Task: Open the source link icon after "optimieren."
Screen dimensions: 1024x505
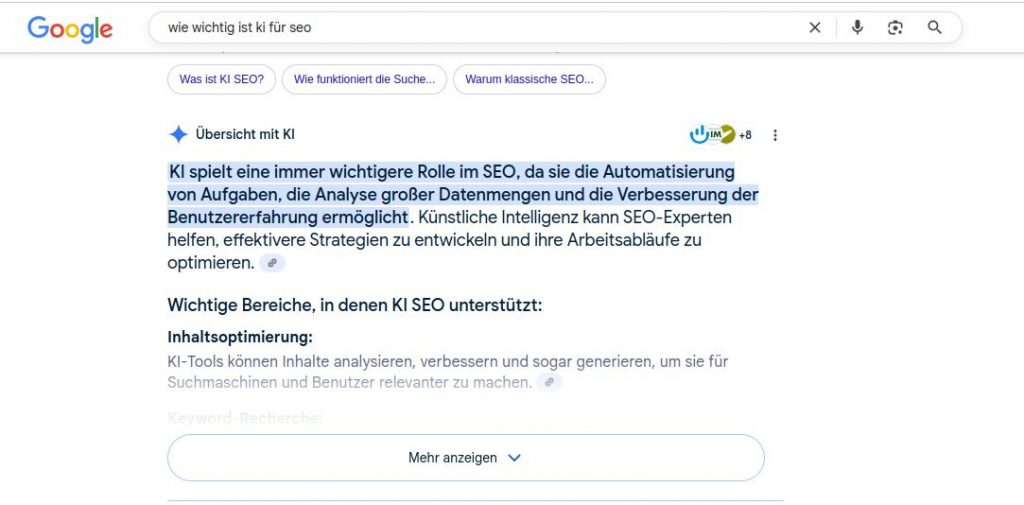Action: pyautogui.click(x=272, y=263)
